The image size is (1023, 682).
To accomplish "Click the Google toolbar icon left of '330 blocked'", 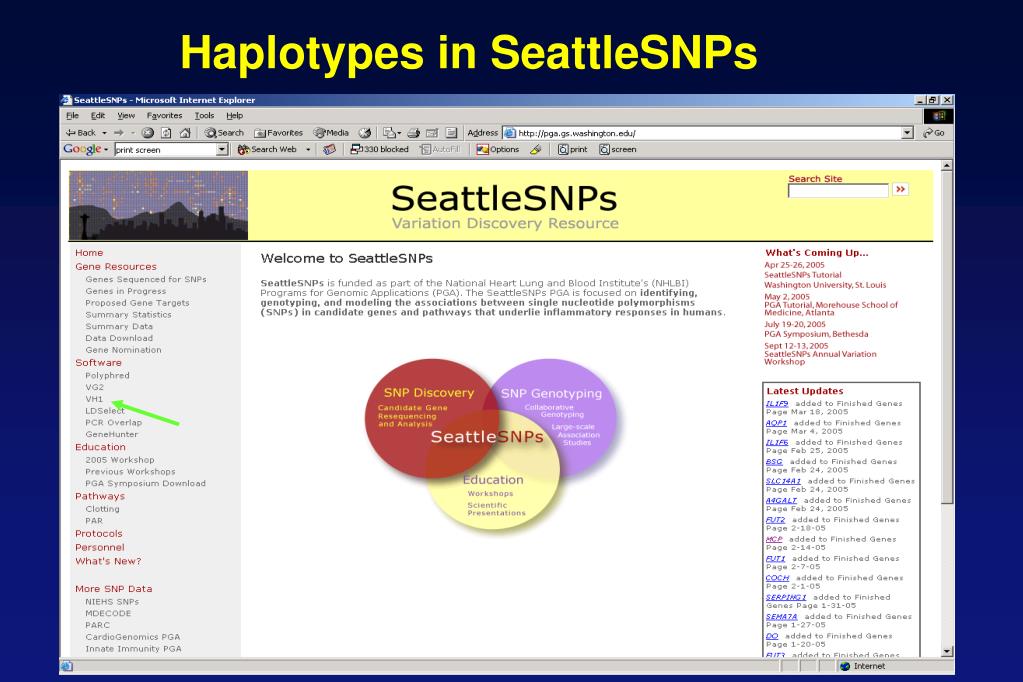I will [x=329, y=149].
